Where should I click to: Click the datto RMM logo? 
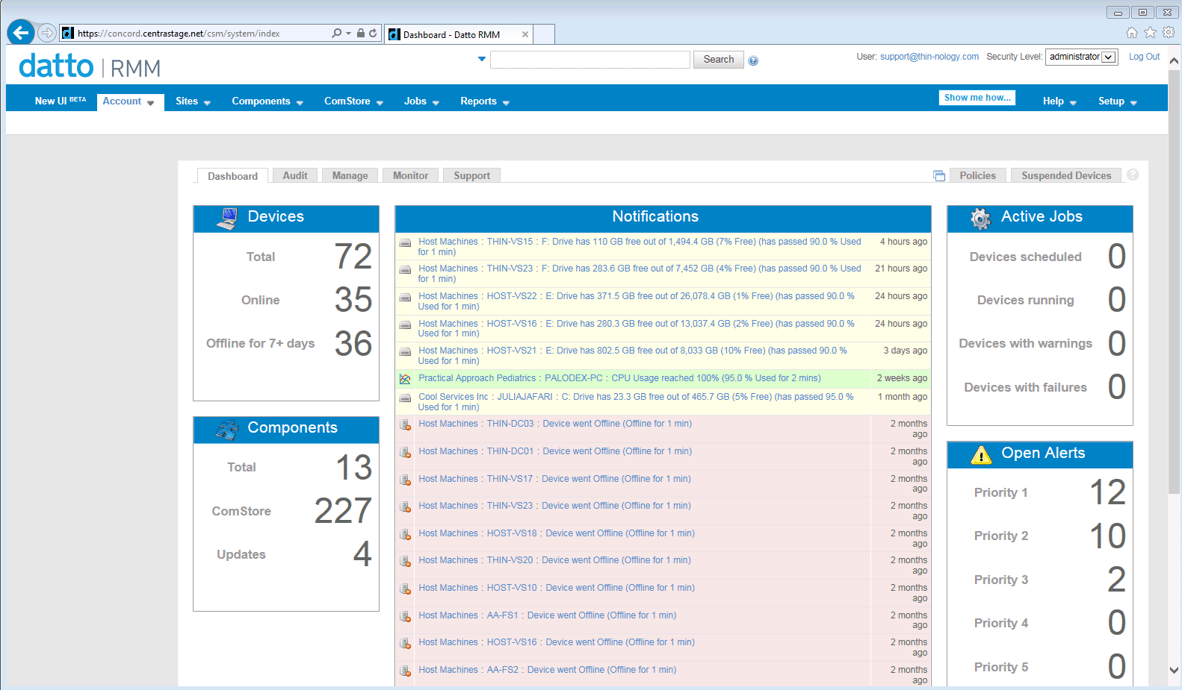[90, 67]
